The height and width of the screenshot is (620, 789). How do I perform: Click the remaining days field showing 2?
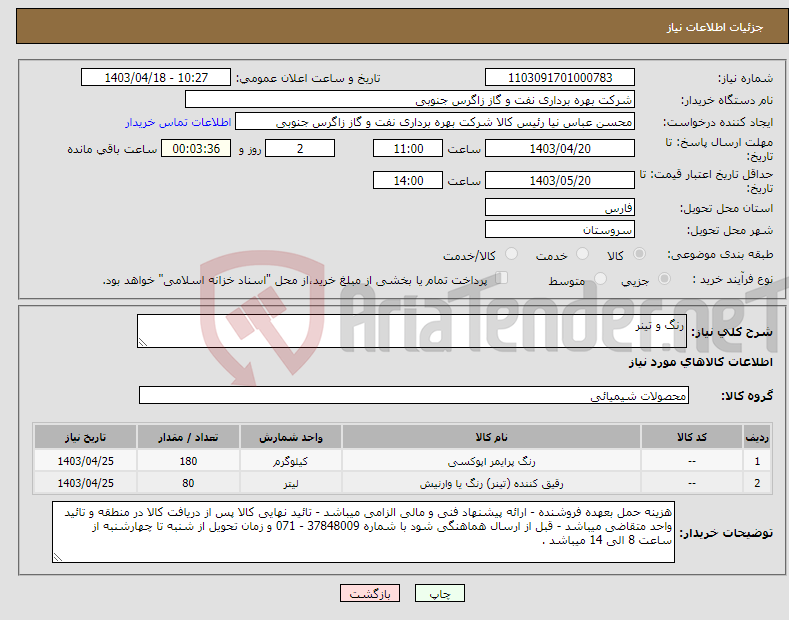coord(300,148)
